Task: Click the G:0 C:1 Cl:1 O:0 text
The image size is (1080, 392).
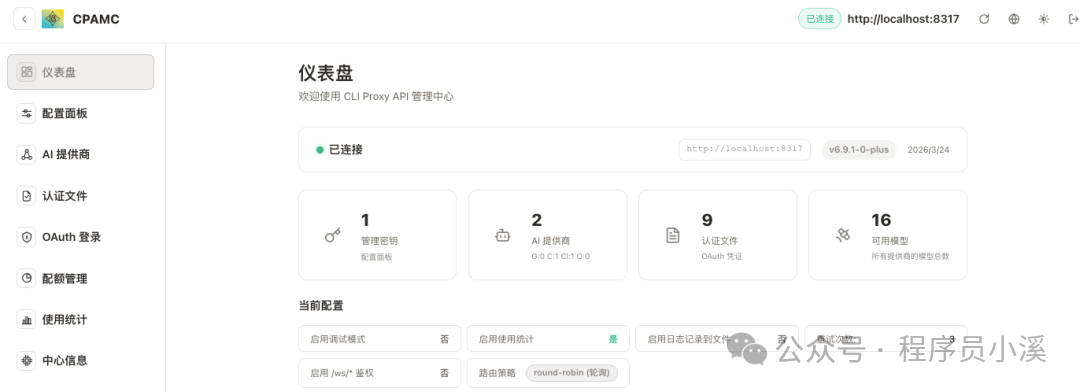Action: click(x=561, y=256)
